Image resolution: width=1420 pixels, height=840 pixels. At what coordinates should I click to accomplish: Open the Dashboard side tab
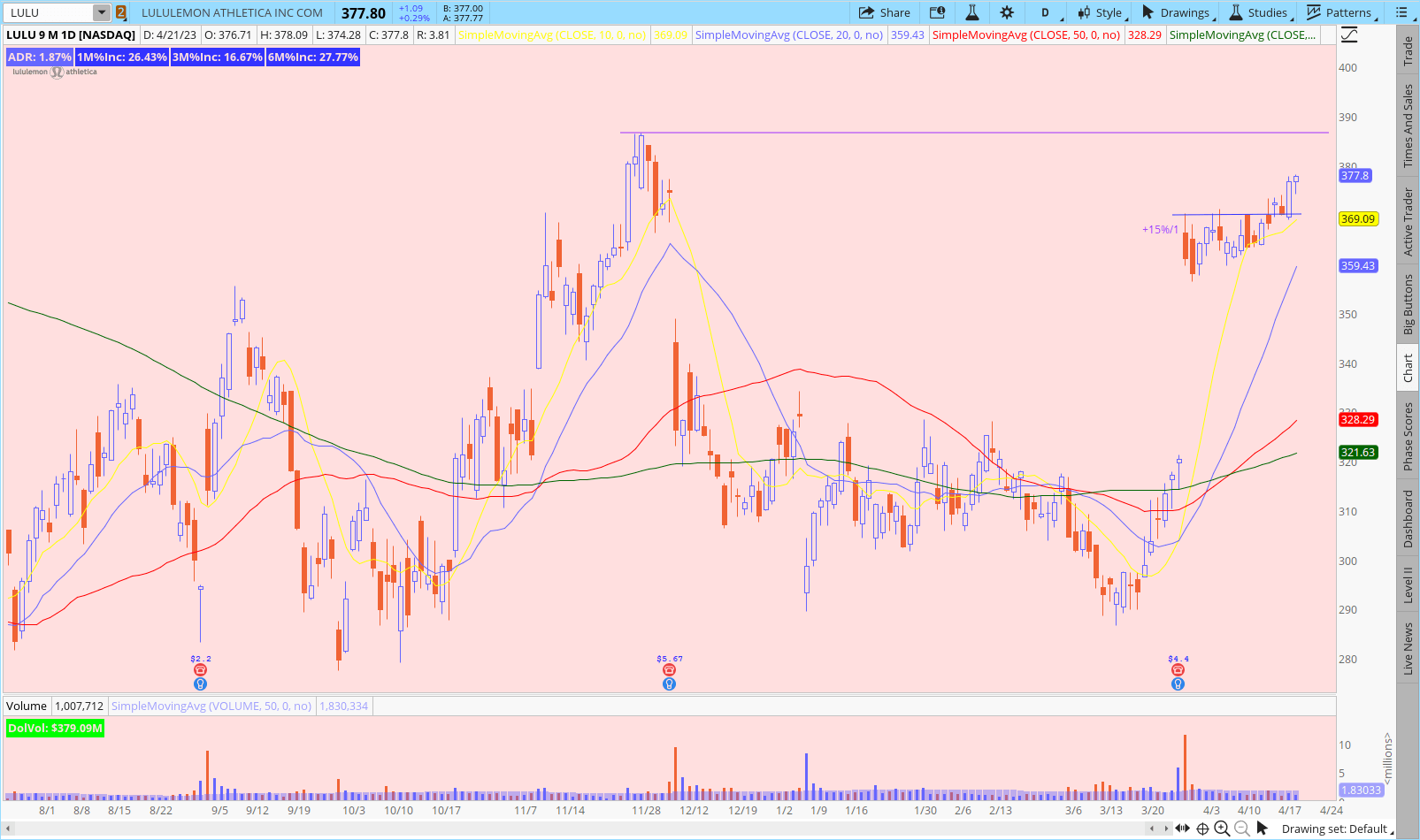(1408, 519)
